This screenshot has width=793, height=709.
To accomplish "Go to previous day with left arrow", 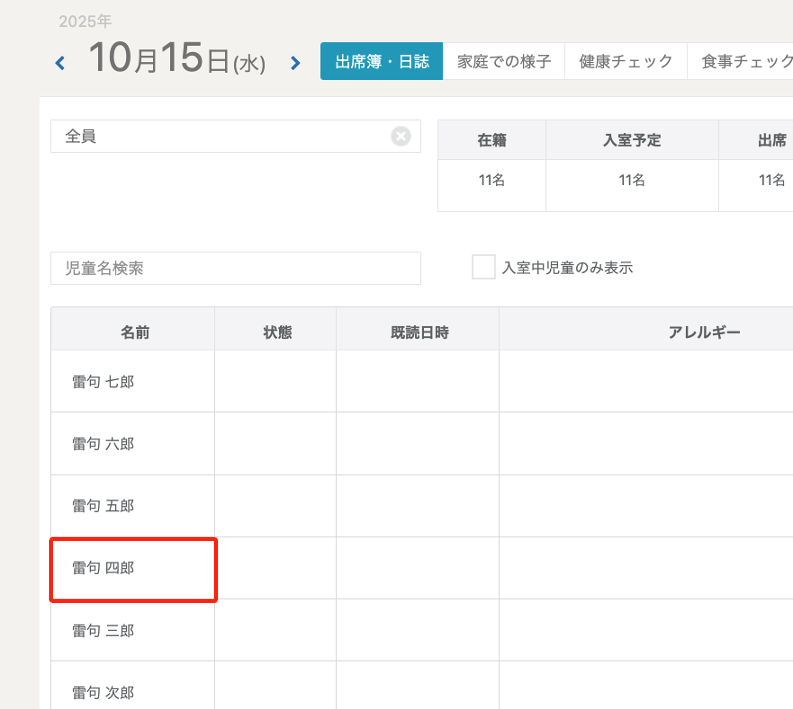I will point(60,63).
